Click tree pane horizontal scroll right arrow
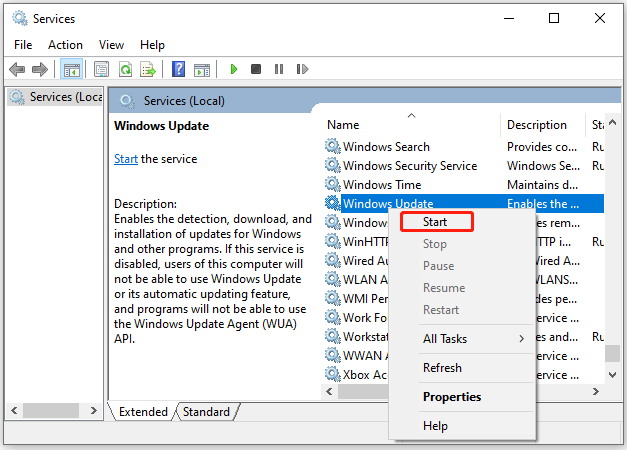This screenshot has width=627, height=450. [x=94, y=410]
